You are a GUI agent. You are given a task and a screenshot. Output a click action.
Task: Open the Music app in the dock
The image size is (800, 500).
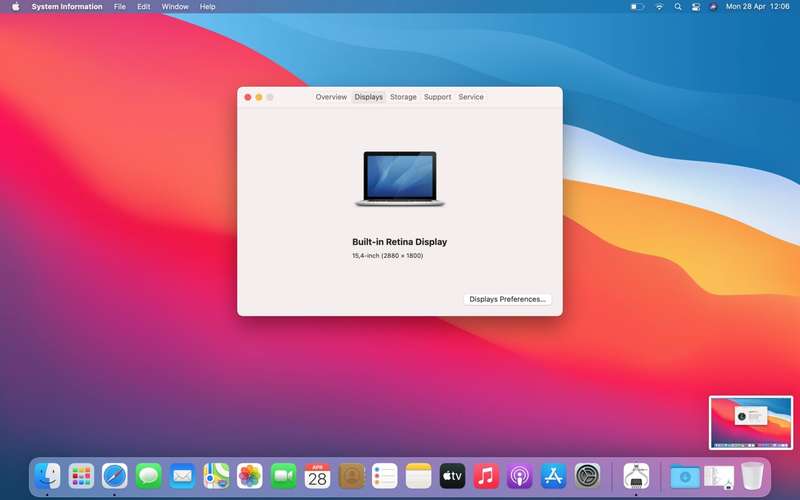[x=486, y=476]
